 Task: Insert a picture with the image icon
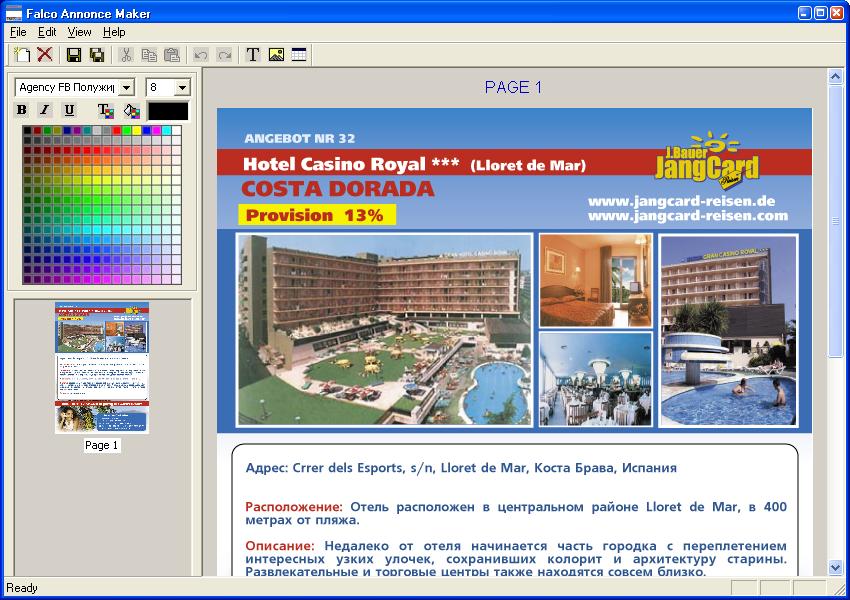click(276, 54)
